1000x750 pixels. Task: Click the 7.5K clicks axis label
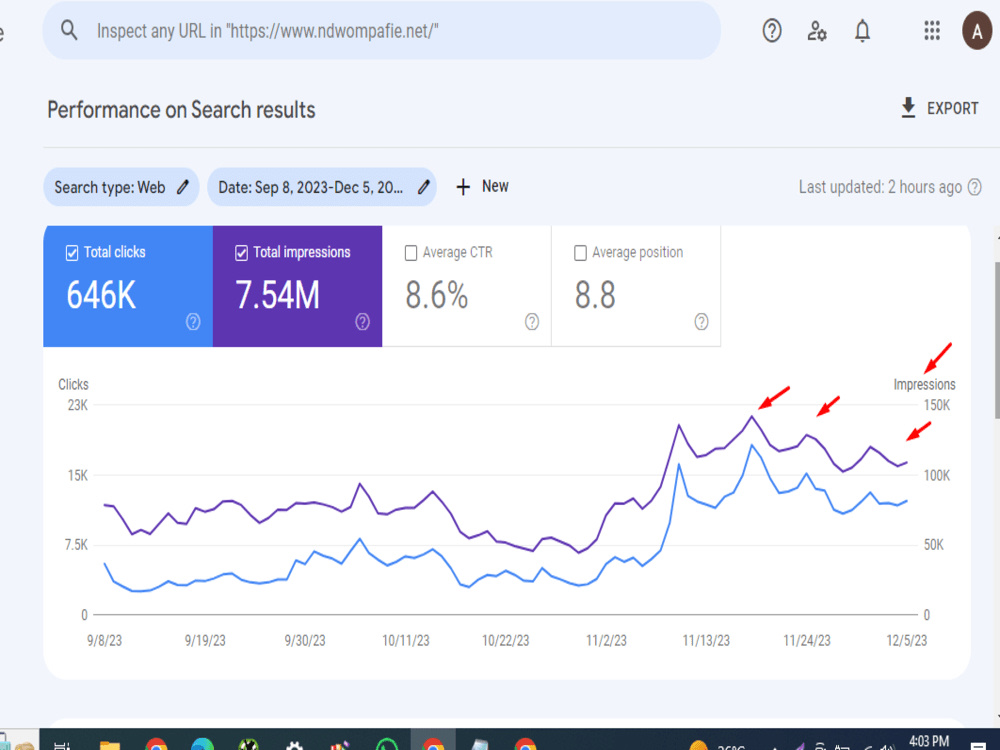coord(76,545)
